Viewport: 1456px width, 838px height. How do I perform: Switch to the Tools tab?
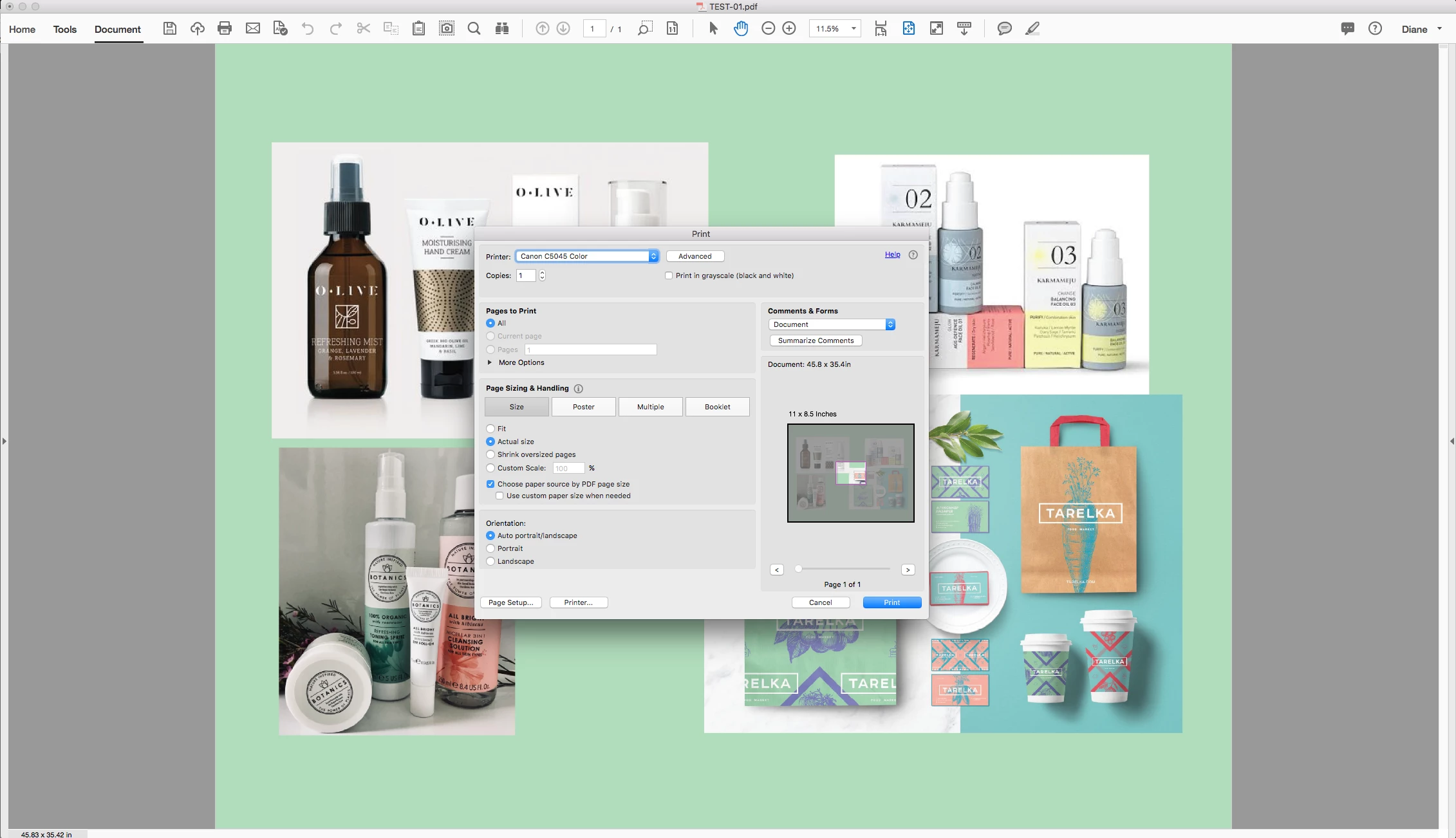pyautogui.click(x=64, y=29)
